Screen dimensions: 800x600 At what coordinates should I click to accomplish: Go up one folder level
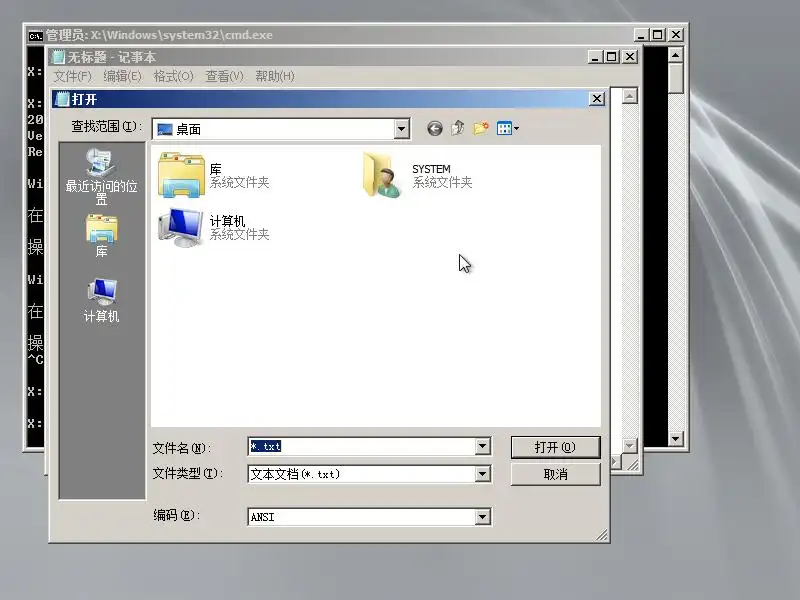coord(458,128)
